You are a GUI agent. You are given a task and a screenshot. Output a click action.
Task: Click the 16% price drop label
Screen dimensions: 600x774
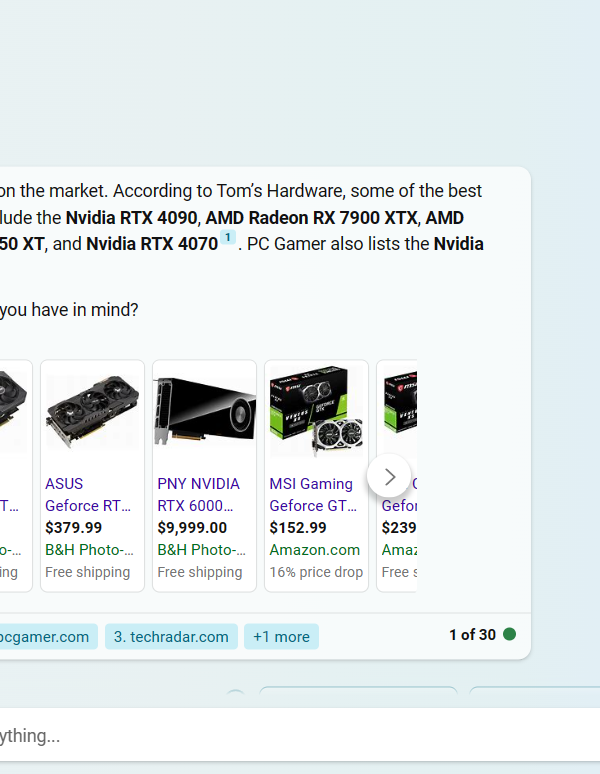(x=316, y=572)
